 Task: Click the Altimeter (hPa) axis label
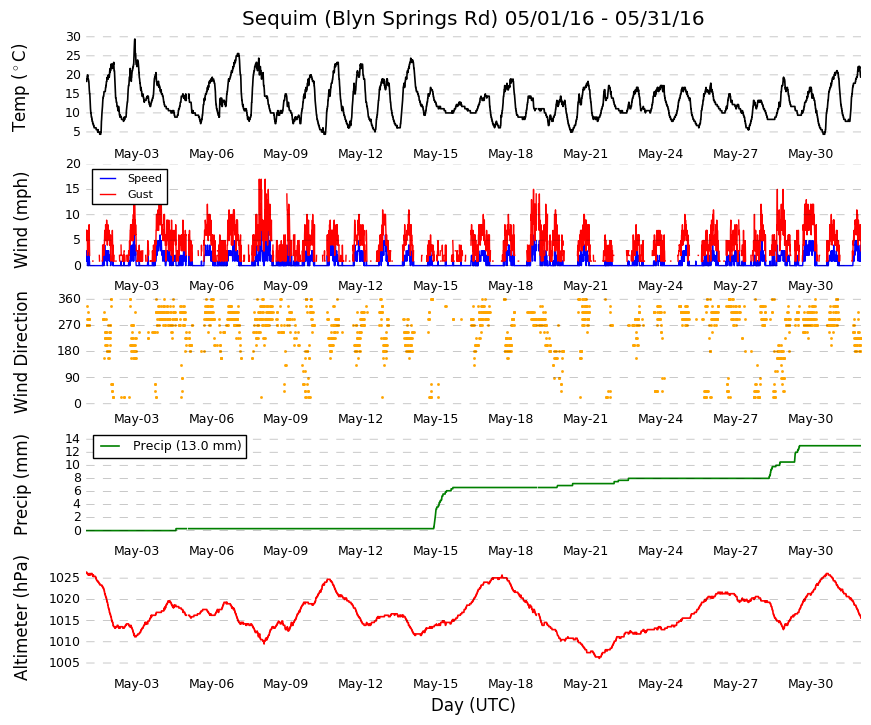[20, 618]
